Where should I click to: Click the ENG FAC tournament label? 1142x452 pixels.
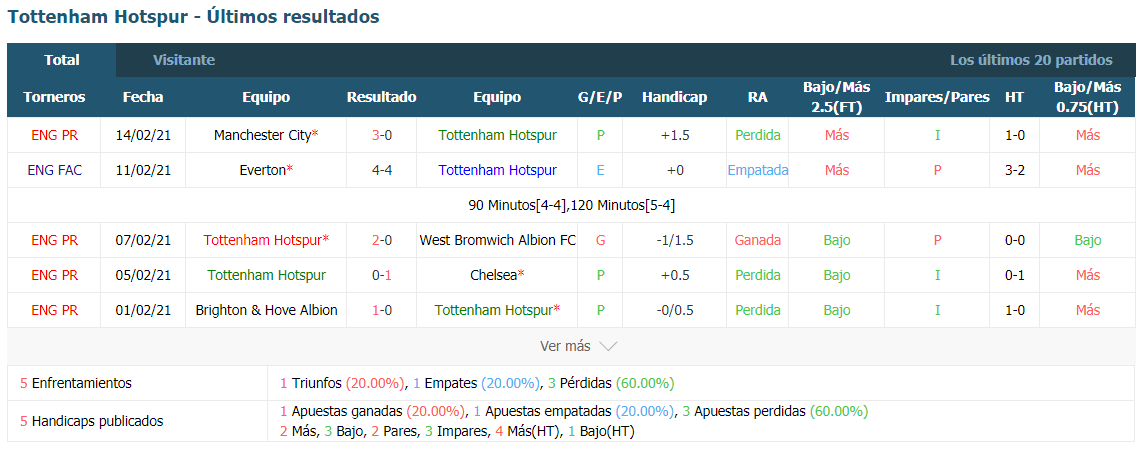tap(55, 170)
